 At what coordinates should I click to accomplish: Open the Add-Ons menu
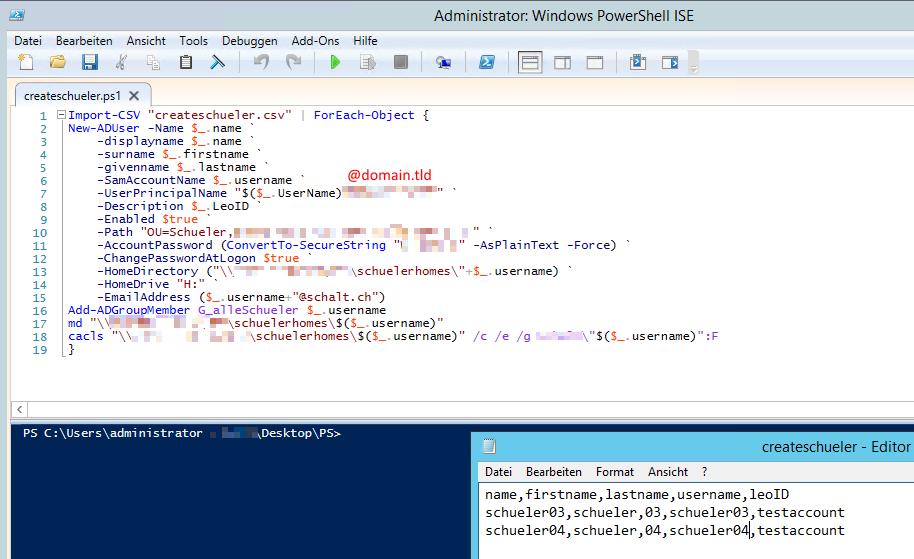click(x=315, y=41)
